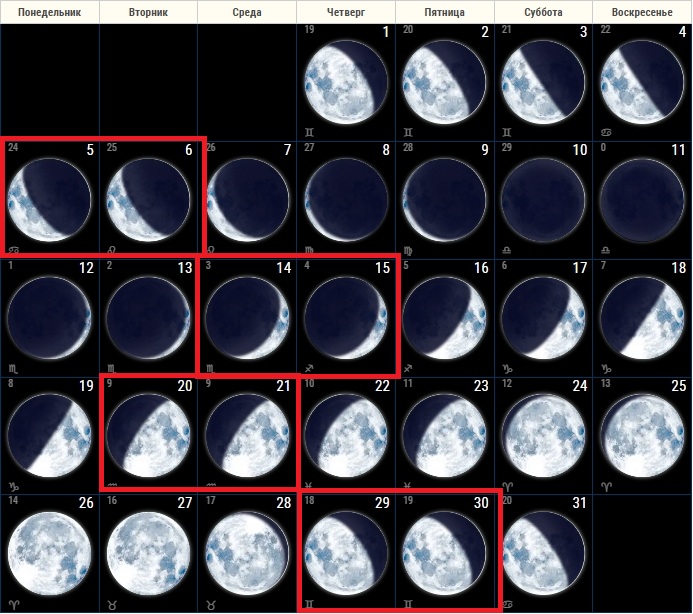Click the Aries zodiac symbol under day 26
Image resolution: width=693 pixels, height=614 pixels.
(x=13, y=604)
